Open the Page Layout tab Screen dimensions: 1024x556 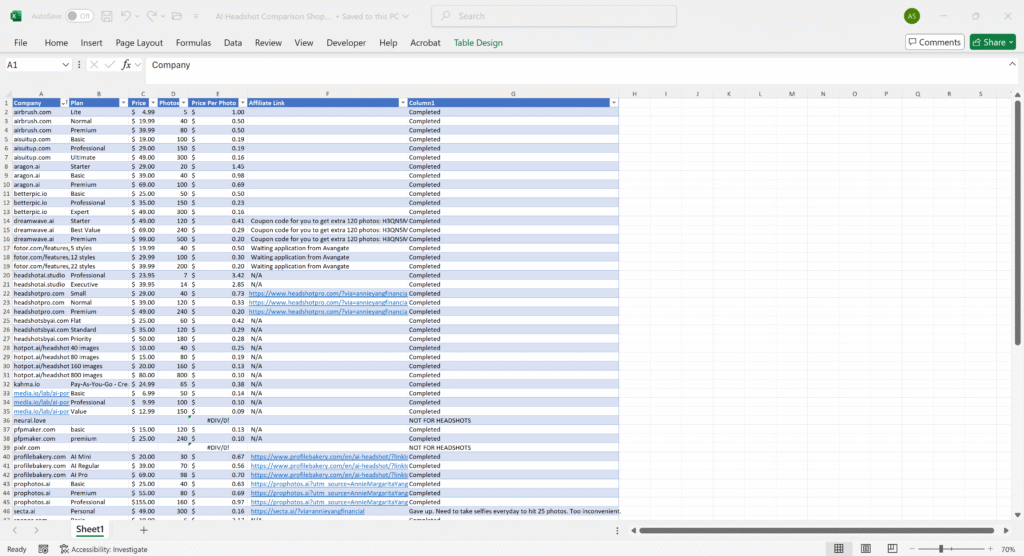tap(139, 42)
